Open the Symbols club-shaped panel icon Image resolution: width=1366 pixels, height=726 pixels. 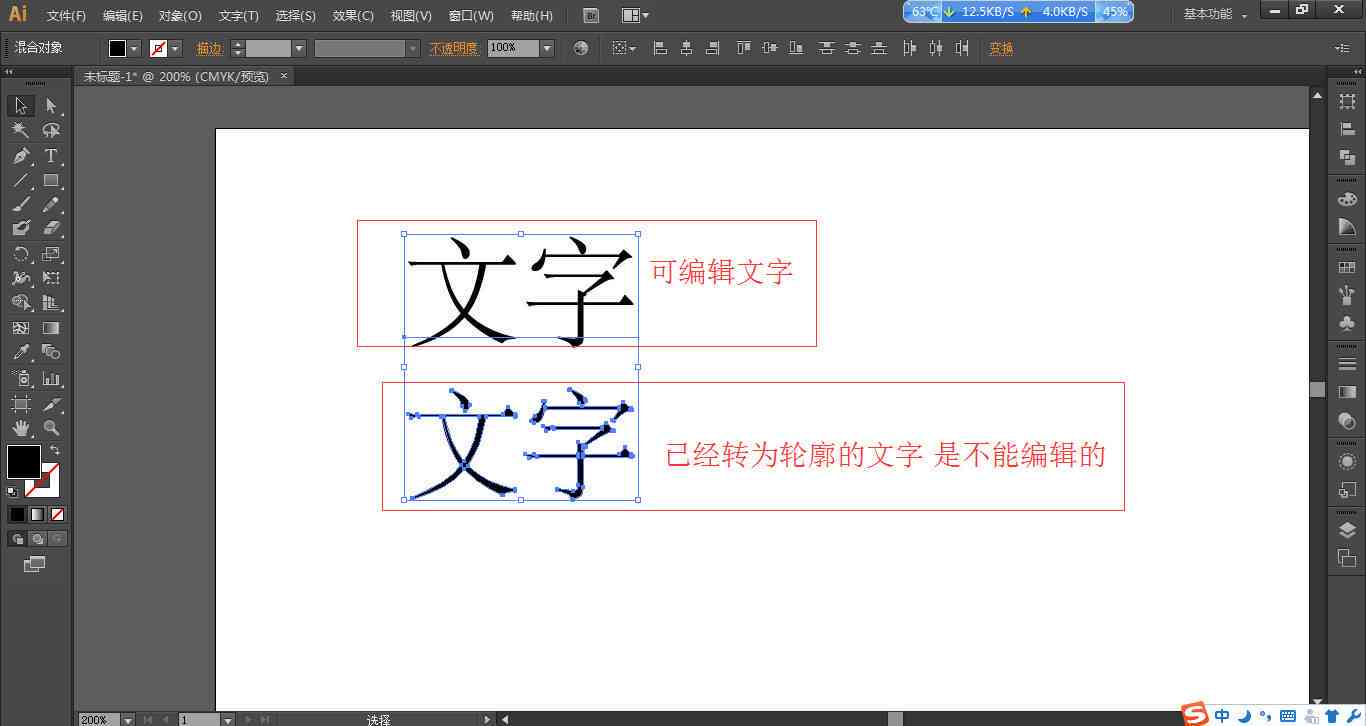coord(1347,324)
